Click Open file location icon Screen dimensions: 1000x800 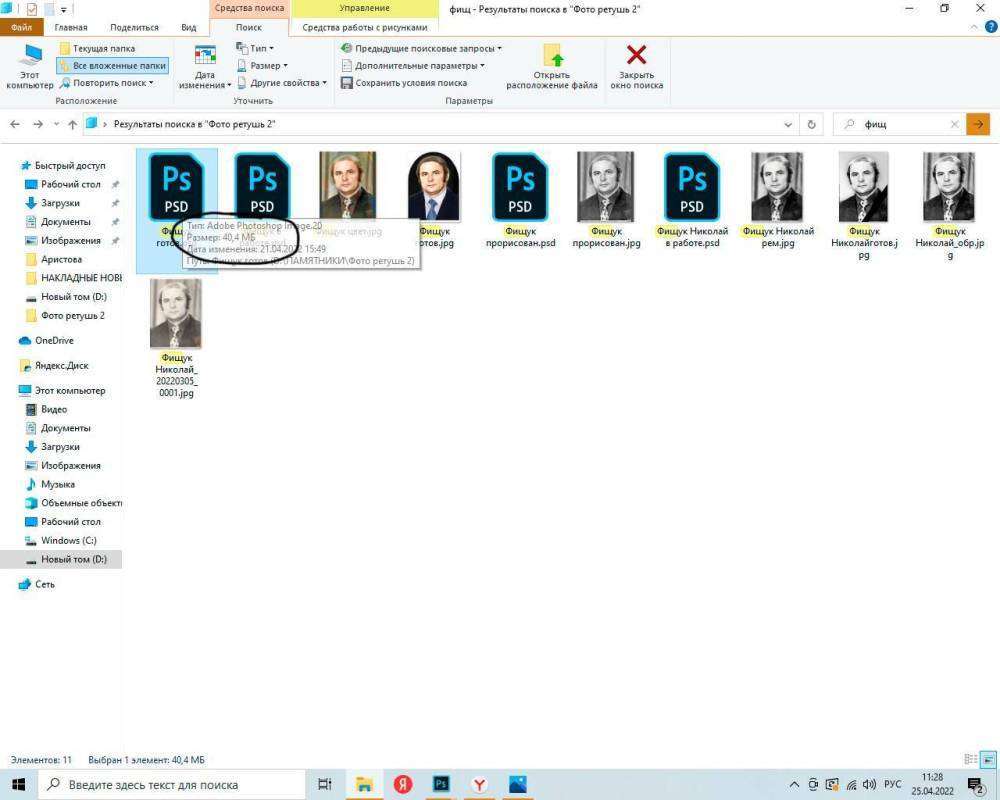tap(552, 57)
